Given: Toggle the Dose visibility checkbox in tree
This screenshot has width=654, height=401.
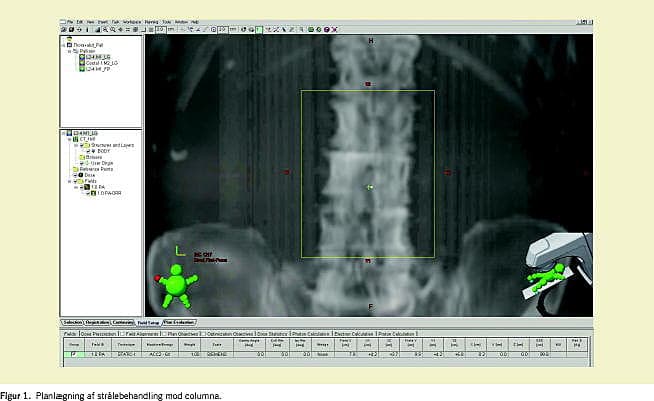Looking at the screenshot, I should coord(74,174).
